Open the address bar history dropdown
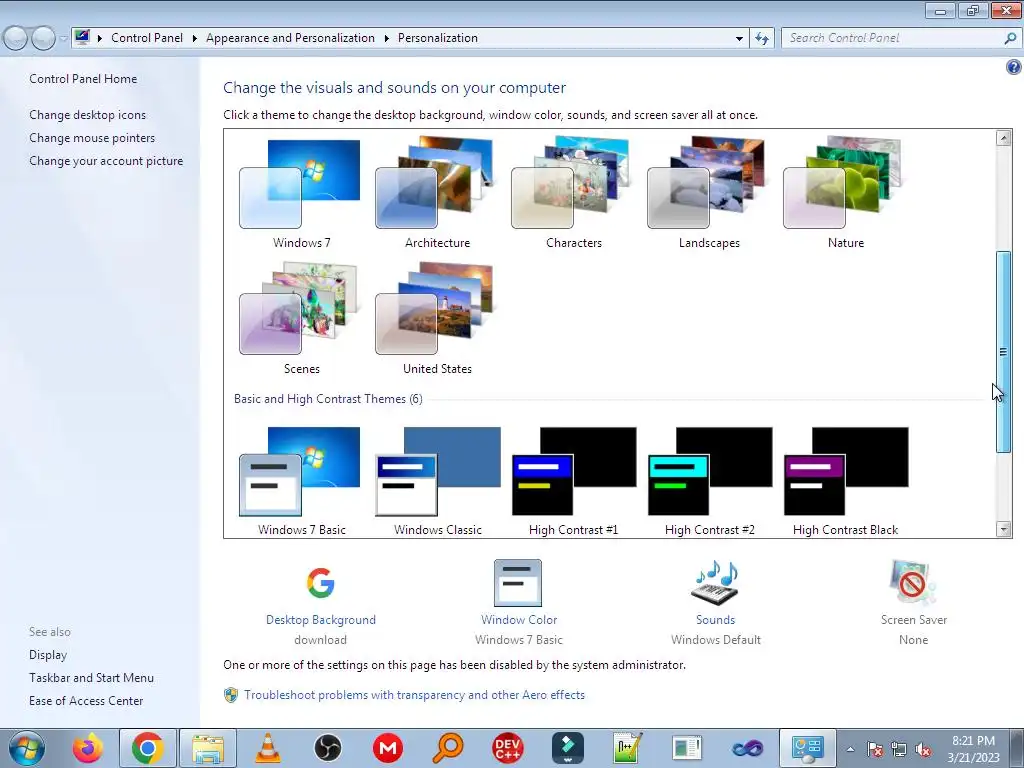The width and height of the screenshot is (1024, 768). 739,39
